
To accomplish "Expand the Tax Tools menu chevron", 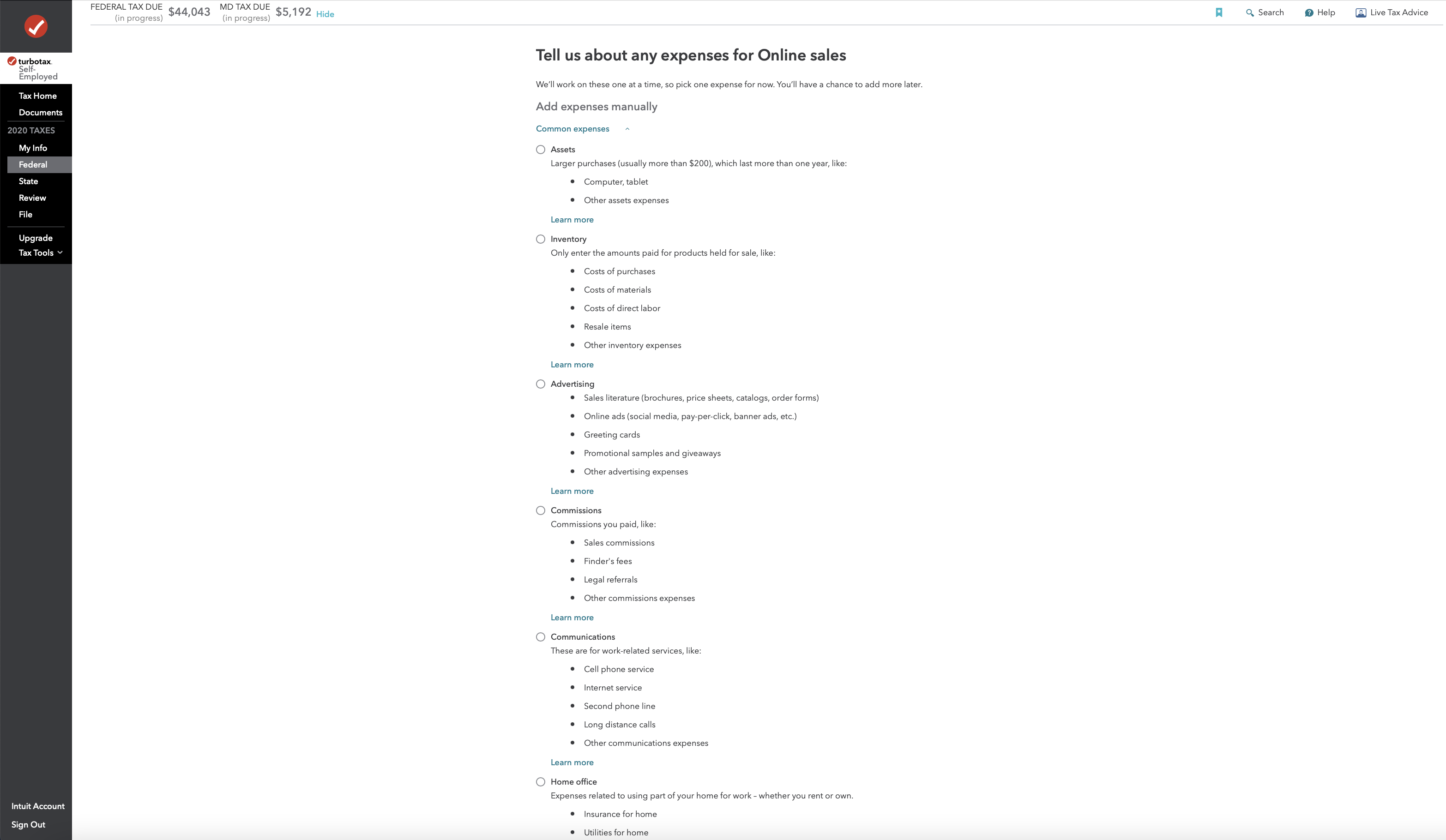I will pyautogui.click(x=60, y=252).
